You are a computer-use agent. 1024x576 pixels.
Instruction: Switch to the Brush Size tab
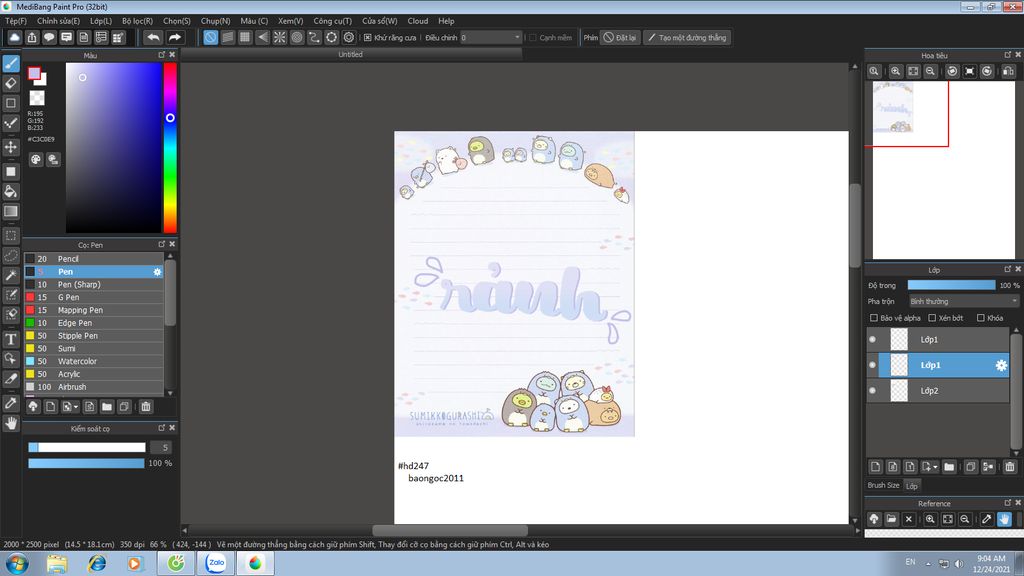(884, 485)
